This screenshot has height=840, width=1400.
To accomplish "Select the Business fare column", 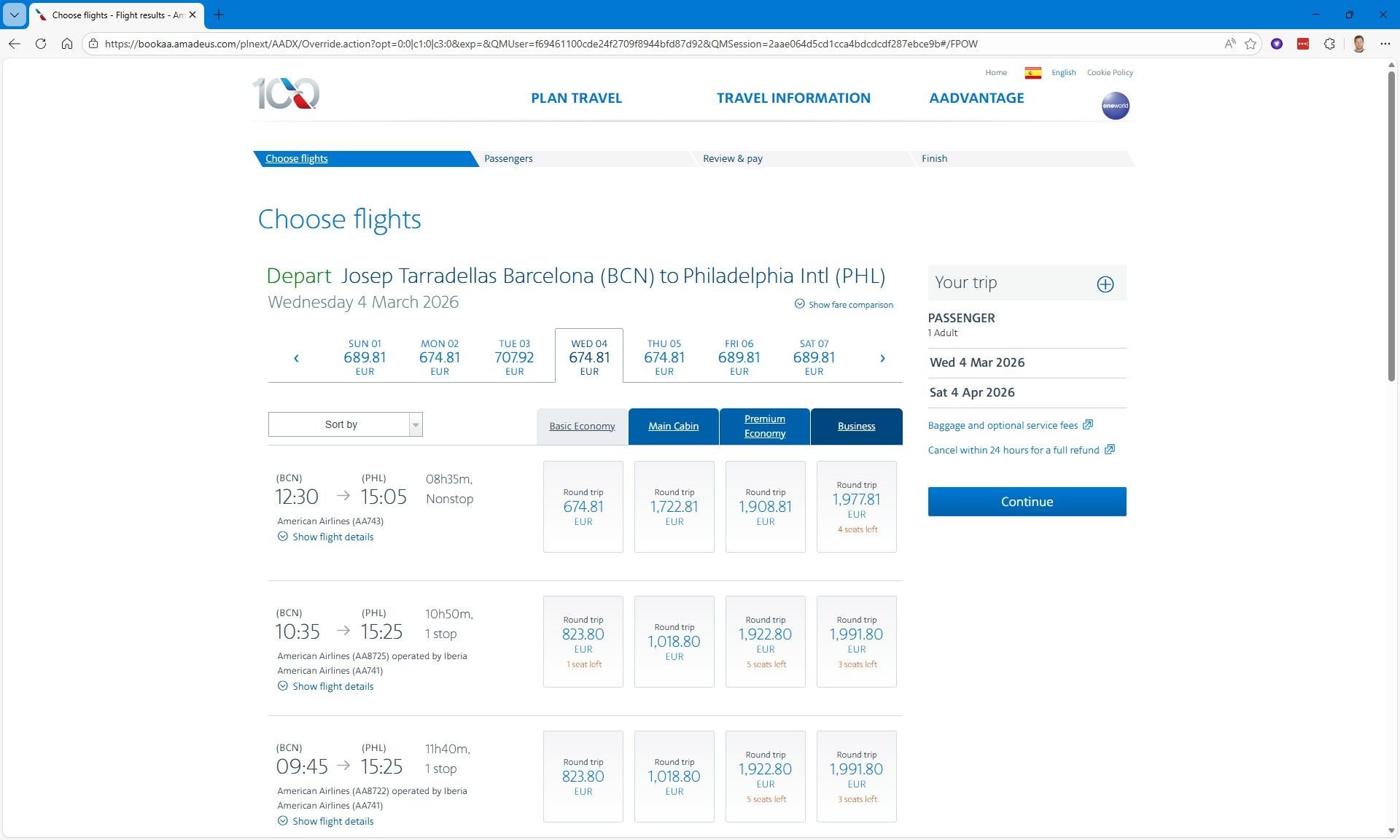I will click(856, 426).
